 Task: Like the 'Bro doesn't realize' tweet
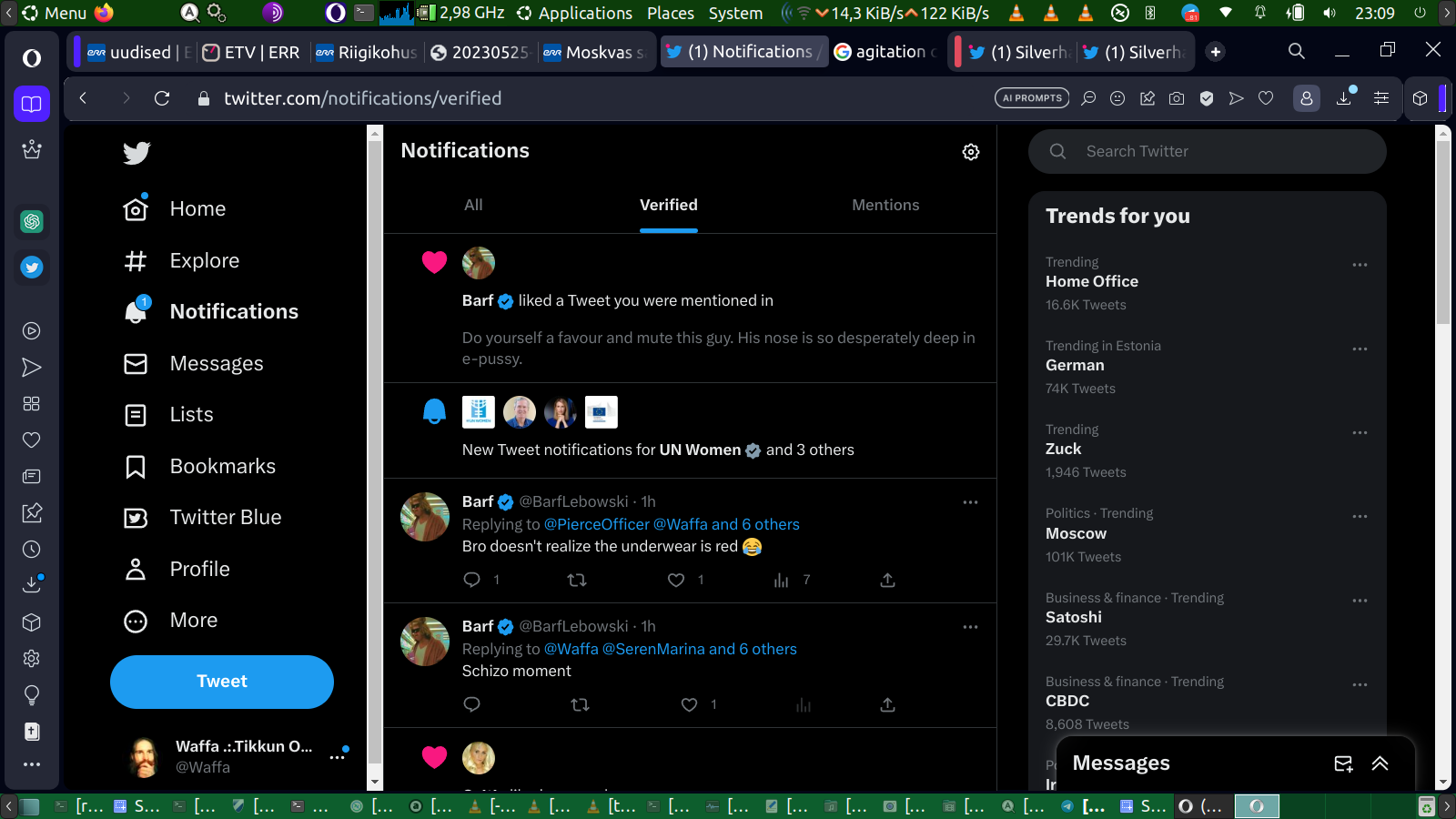[x=676, y=580]
